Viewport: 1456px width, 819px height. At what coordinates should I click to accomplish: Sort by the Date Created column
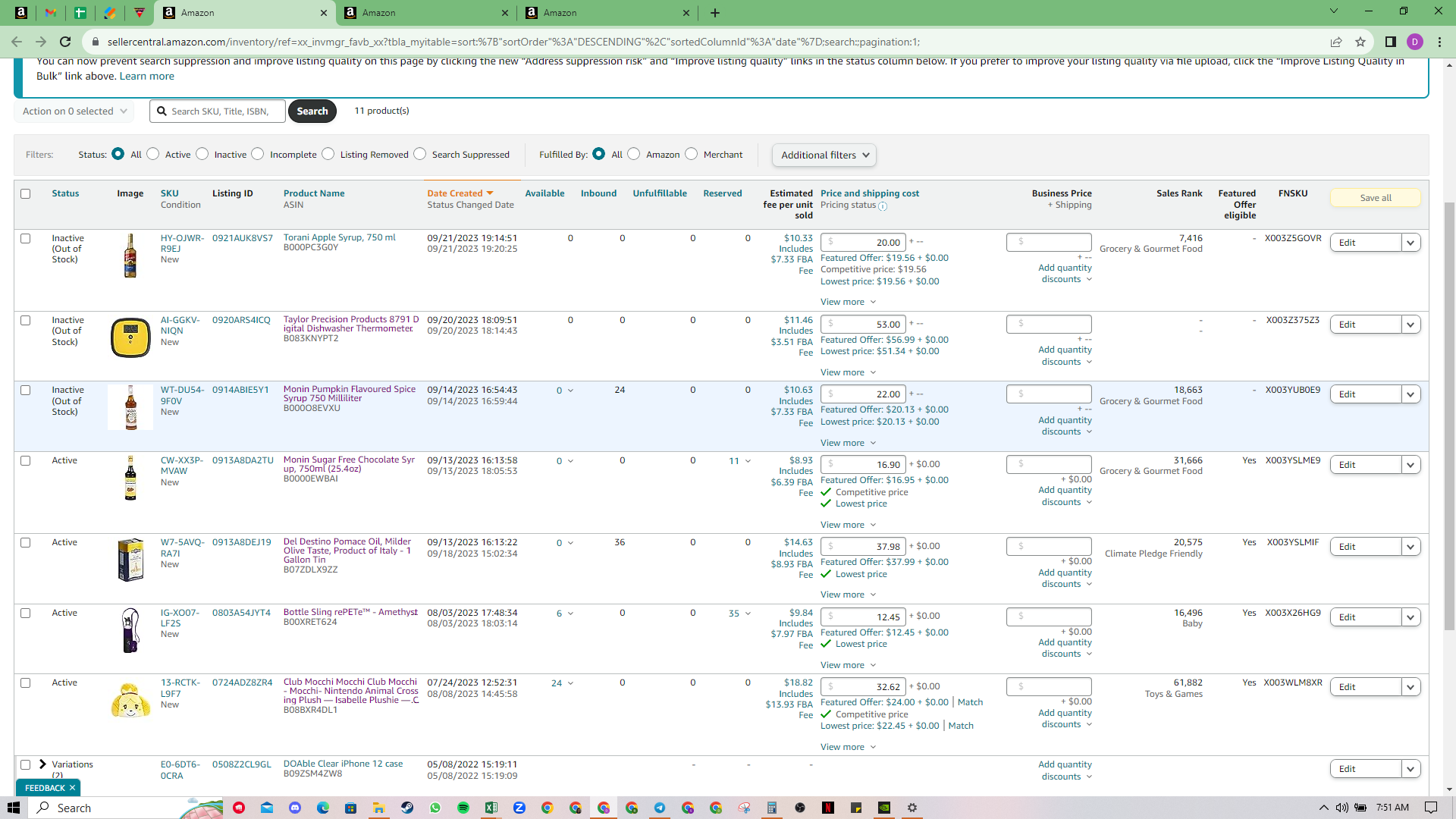460,193
